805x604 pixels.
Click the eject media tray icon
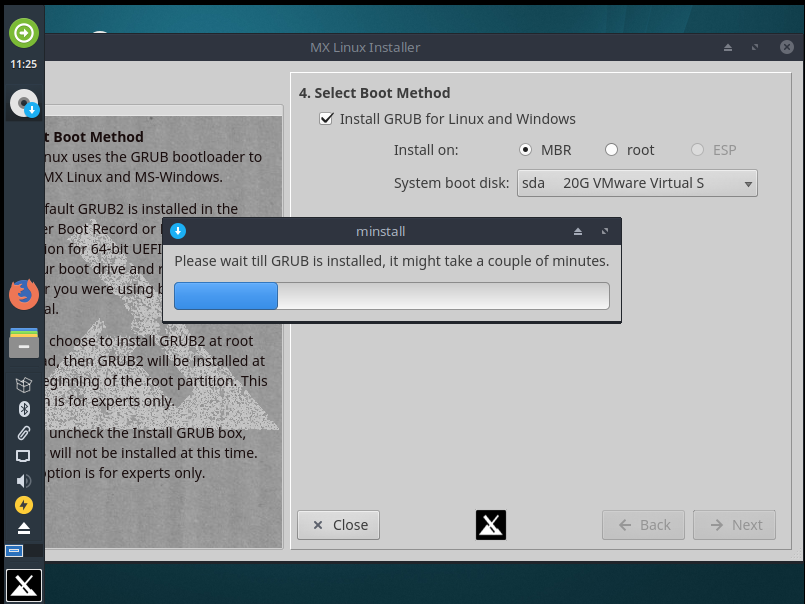tap(24, 528)
